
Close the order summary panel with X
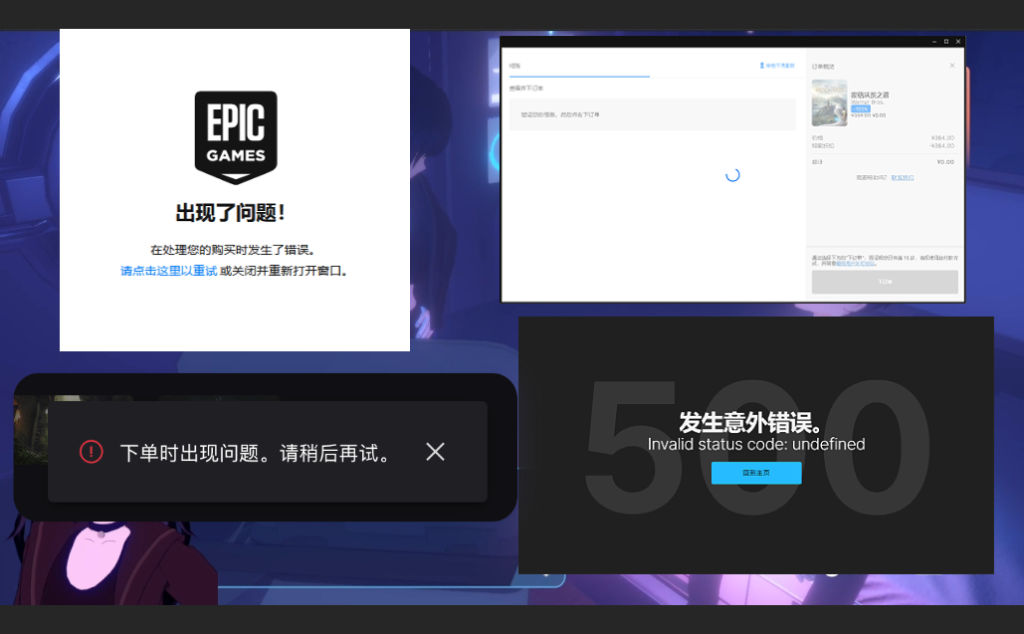(951, 66)
